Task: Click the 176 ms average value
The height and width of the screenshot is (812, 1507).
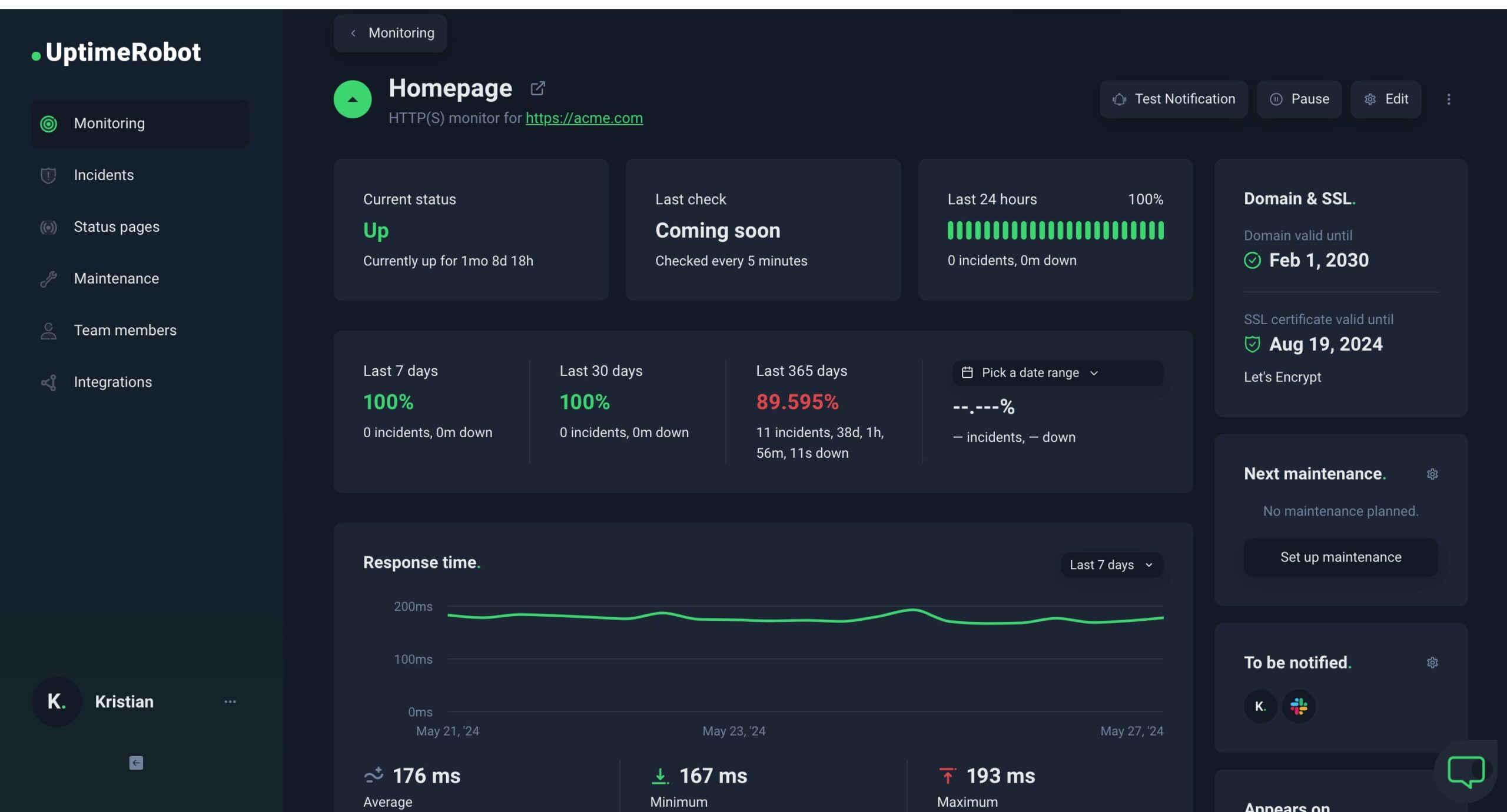Action: click(x=426, y=776)
